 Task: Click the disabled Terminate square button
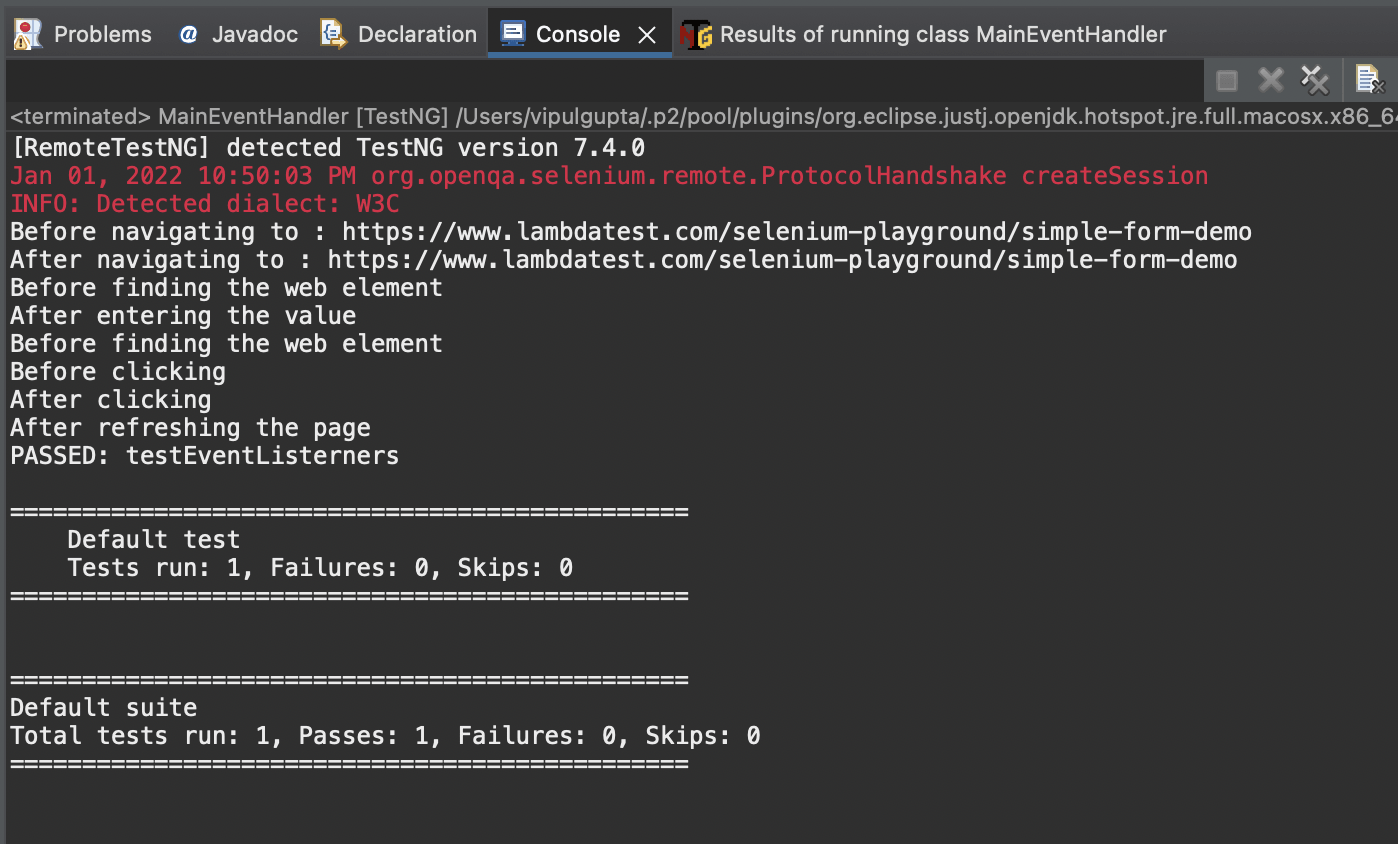tap(1227, 80)
